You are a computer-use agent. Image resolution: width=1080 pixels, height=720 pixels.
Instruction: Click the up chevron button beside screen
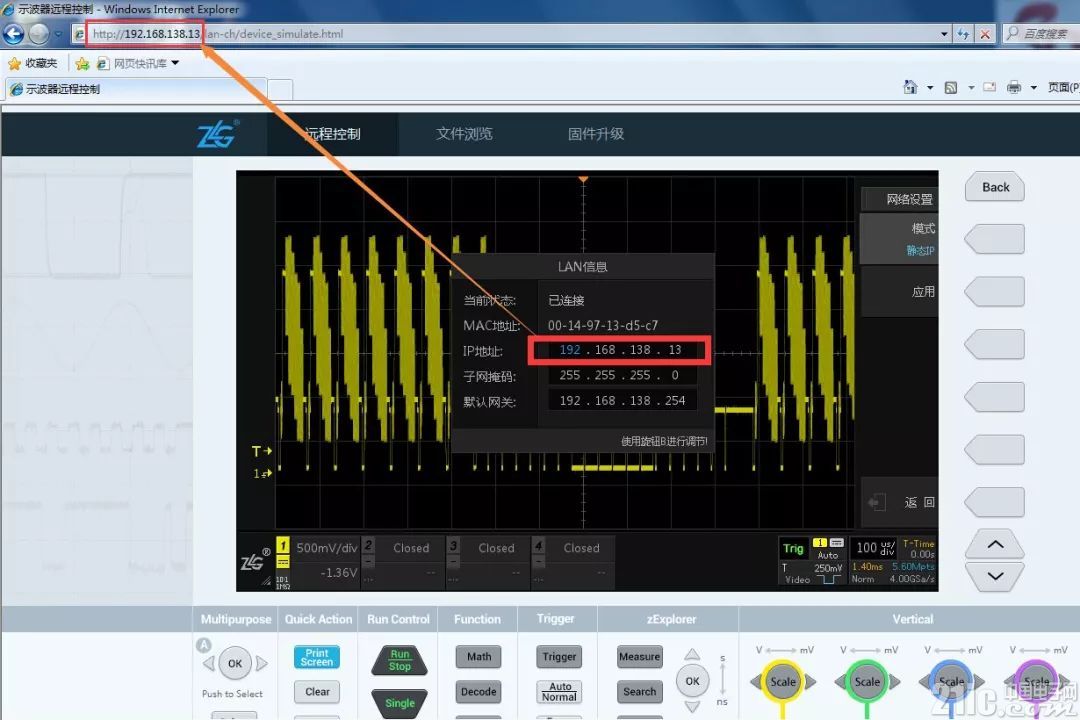tap(995, 544)
